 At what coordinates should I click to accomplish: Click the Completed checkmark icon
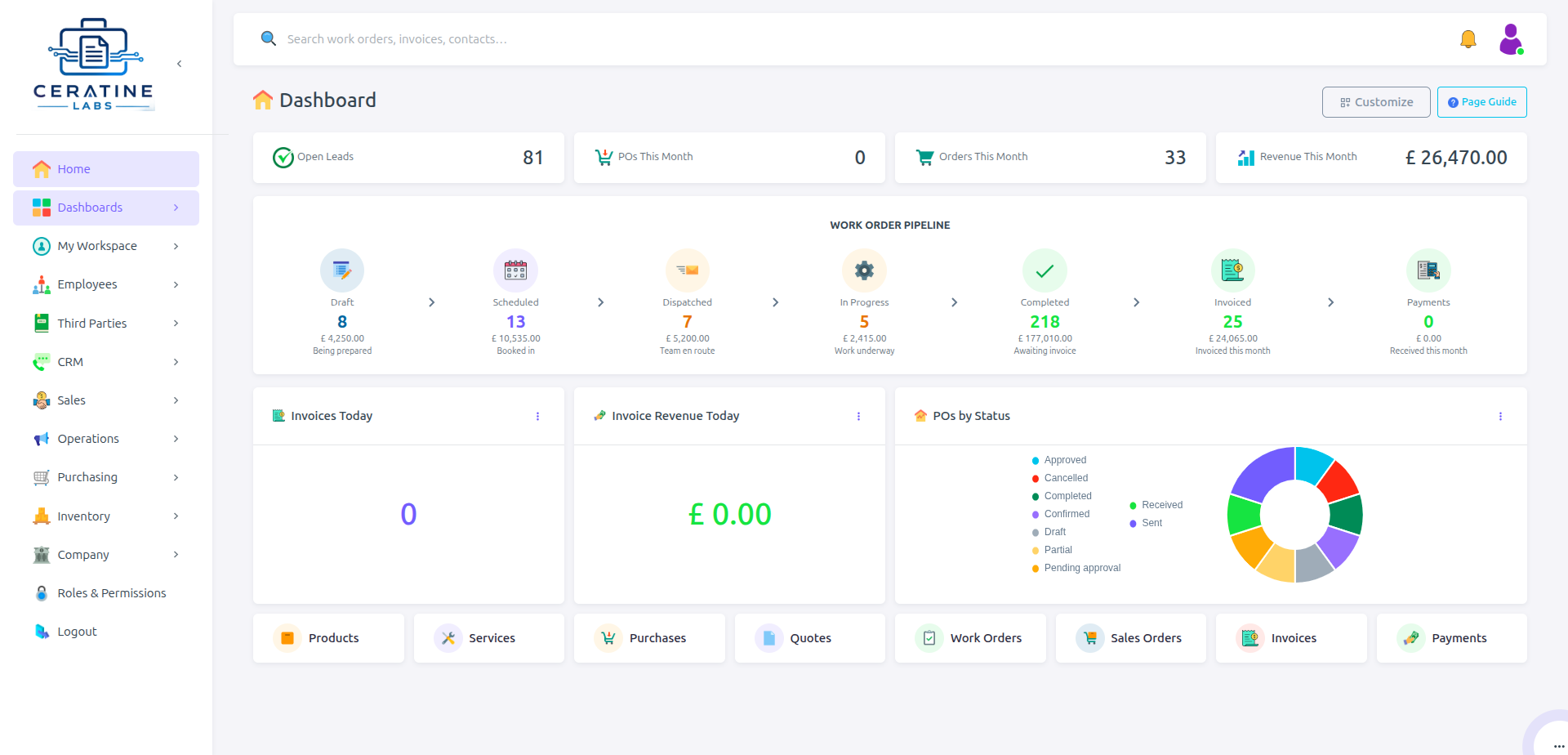(x=1045, y=270)
